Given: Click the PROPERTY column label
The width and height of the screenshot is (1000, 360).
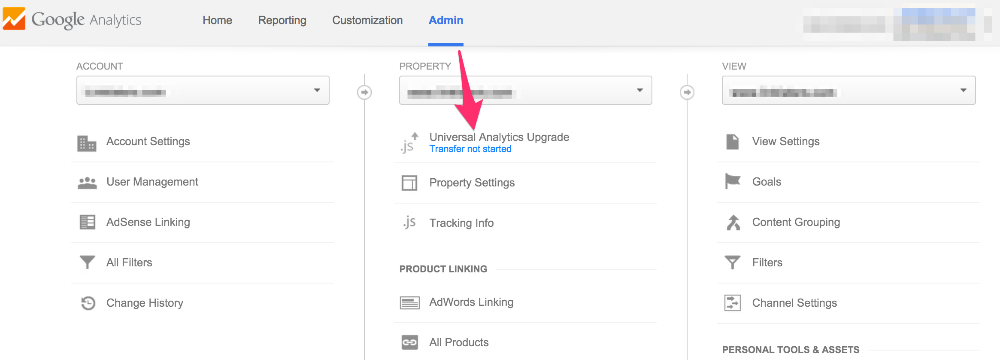Looking at the screenshot, I should (x=425, y=66).
